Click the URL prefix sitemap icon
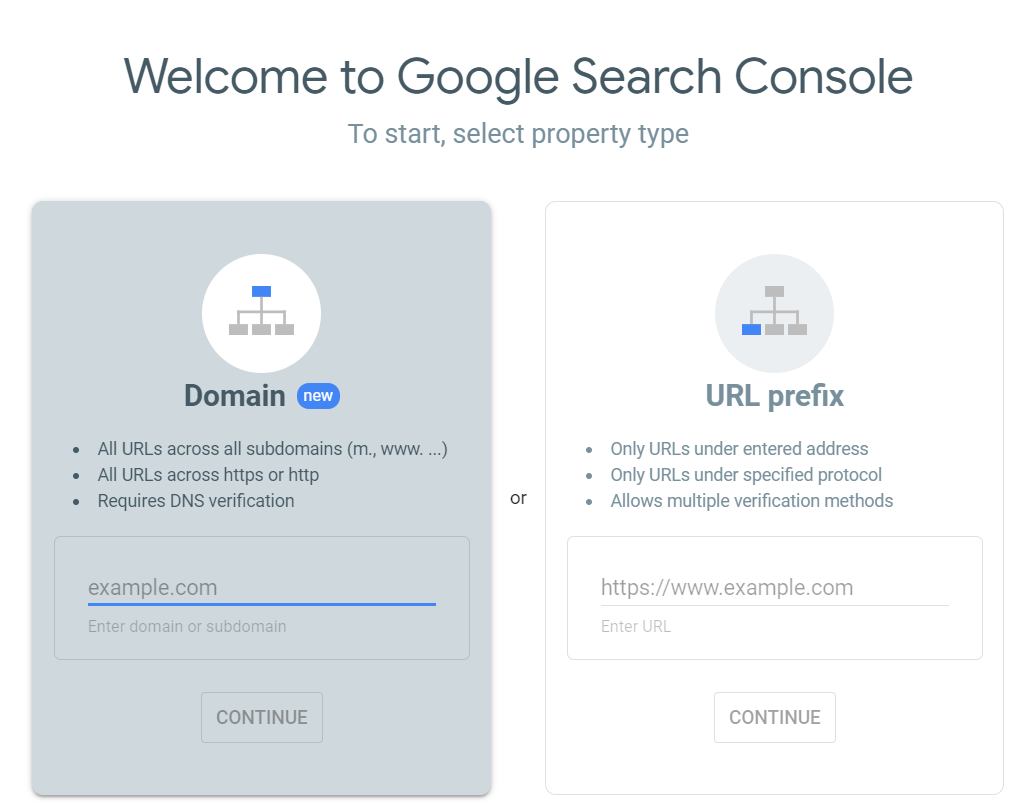1034x805 pixels. pos(774,313)
